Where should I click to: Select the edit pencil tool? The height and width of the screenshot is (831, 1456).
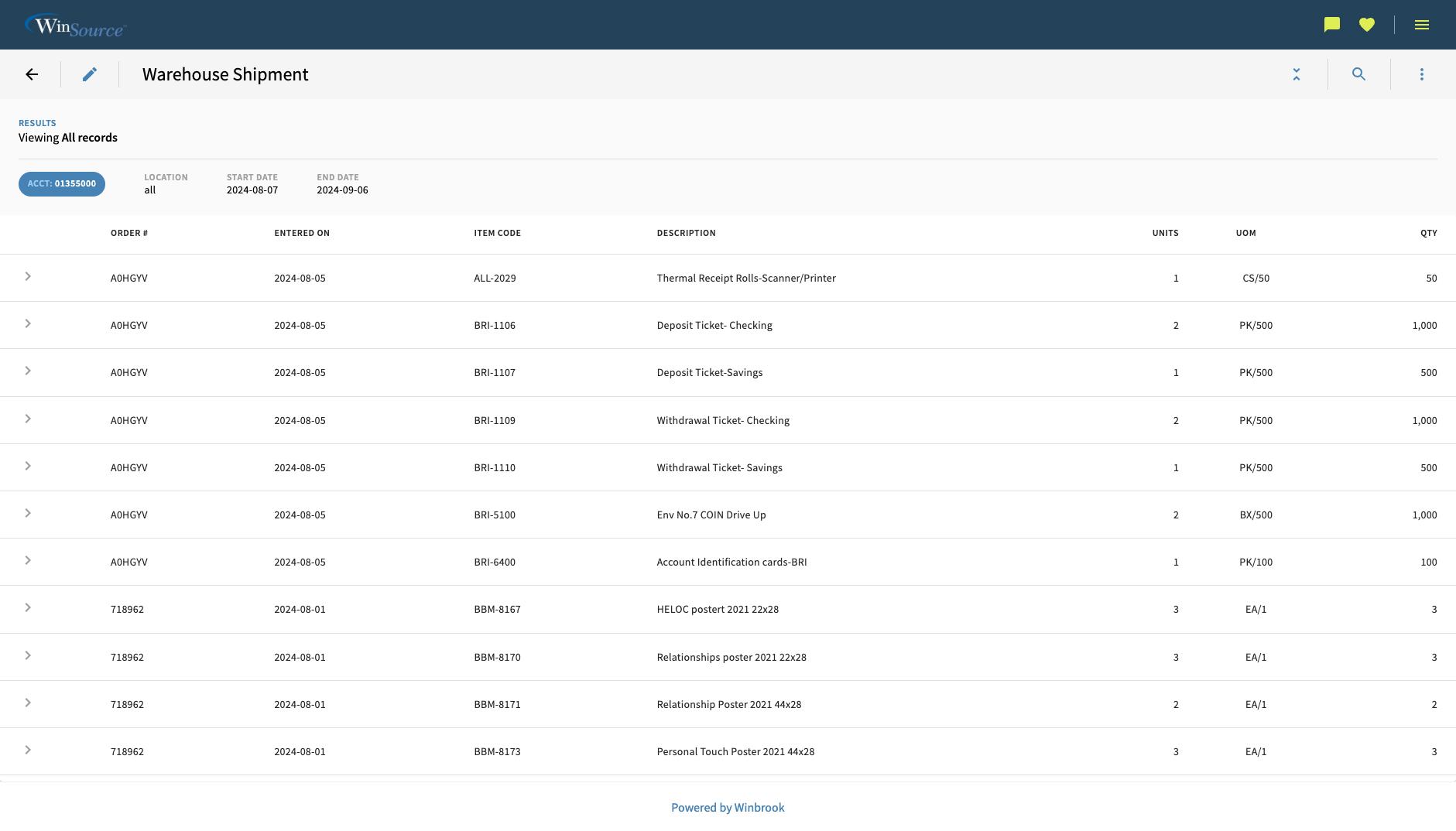pyautogui.click(x=90, y=74)
